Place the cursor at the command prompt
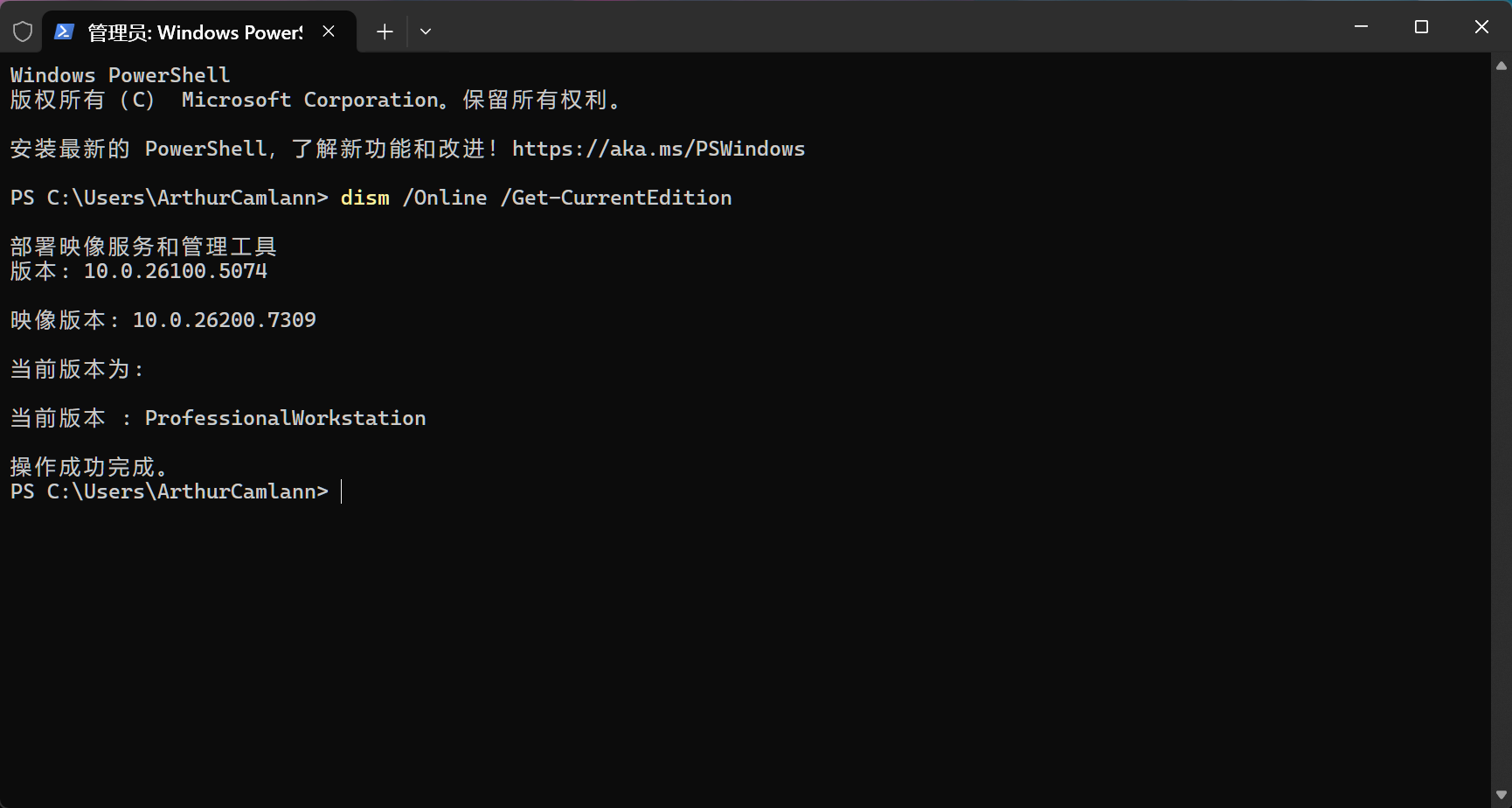Screen dimensions: 1512x808 343,491
